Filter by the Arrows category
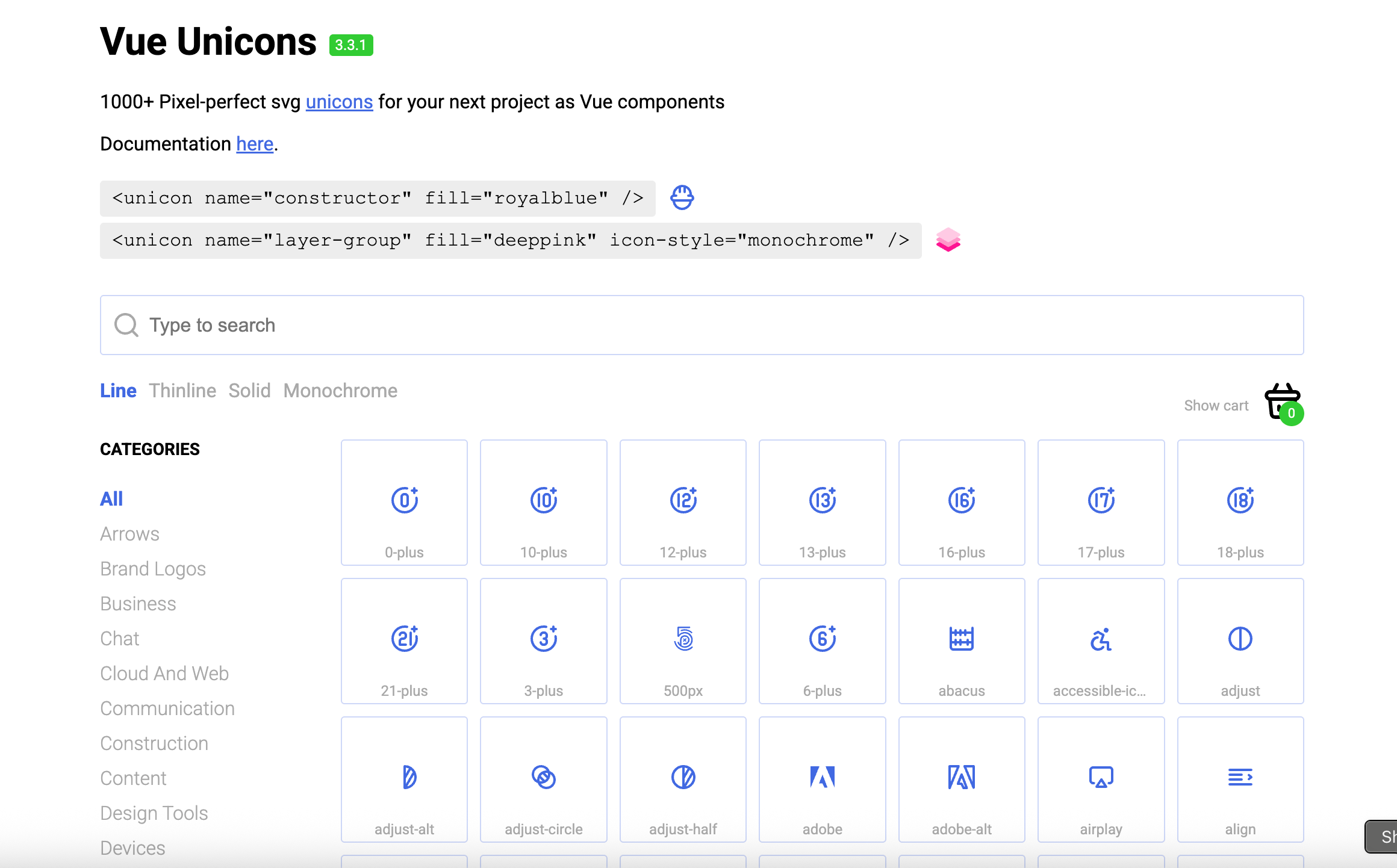 pyautogui.click(x=129, y=534)
